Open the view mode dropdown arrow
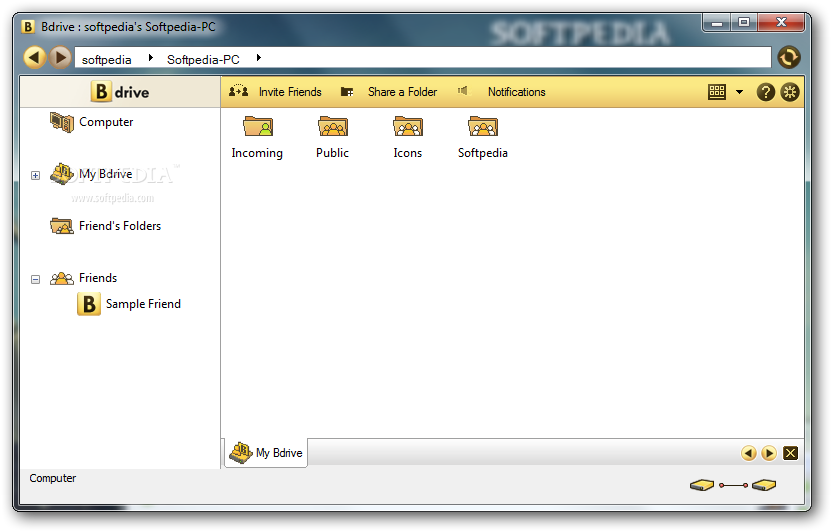832x532 pixels. tap(739, 92)
